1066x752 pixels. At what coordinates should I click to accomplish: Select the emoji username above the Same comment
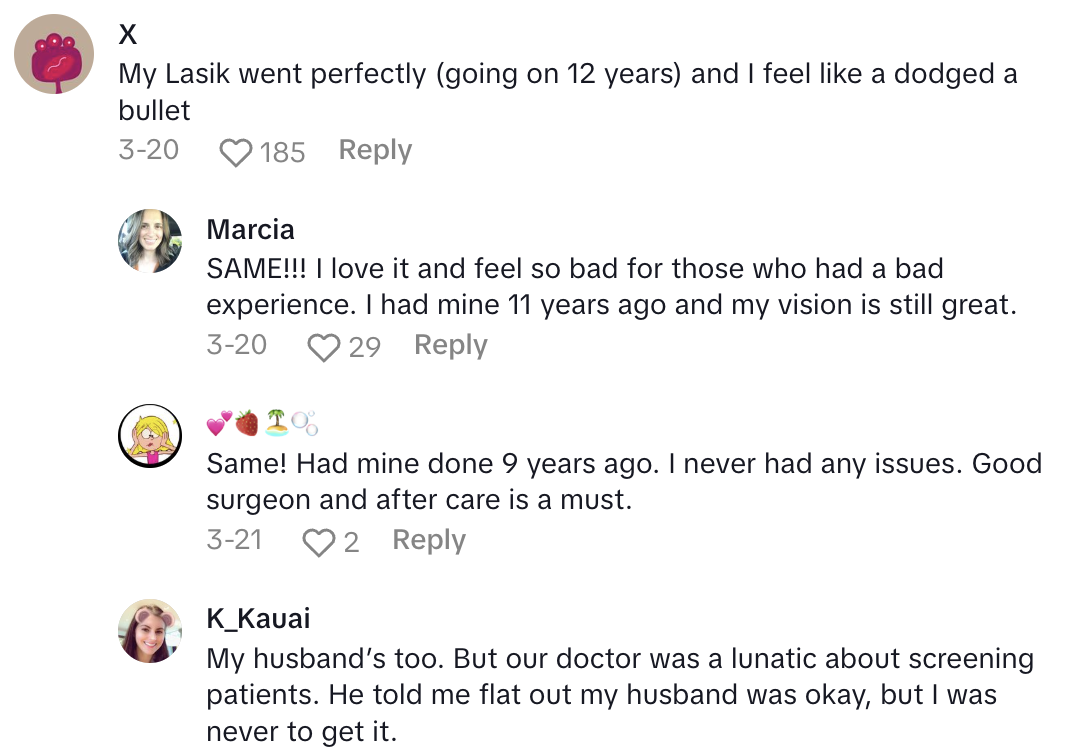click(x=256, y=423)
